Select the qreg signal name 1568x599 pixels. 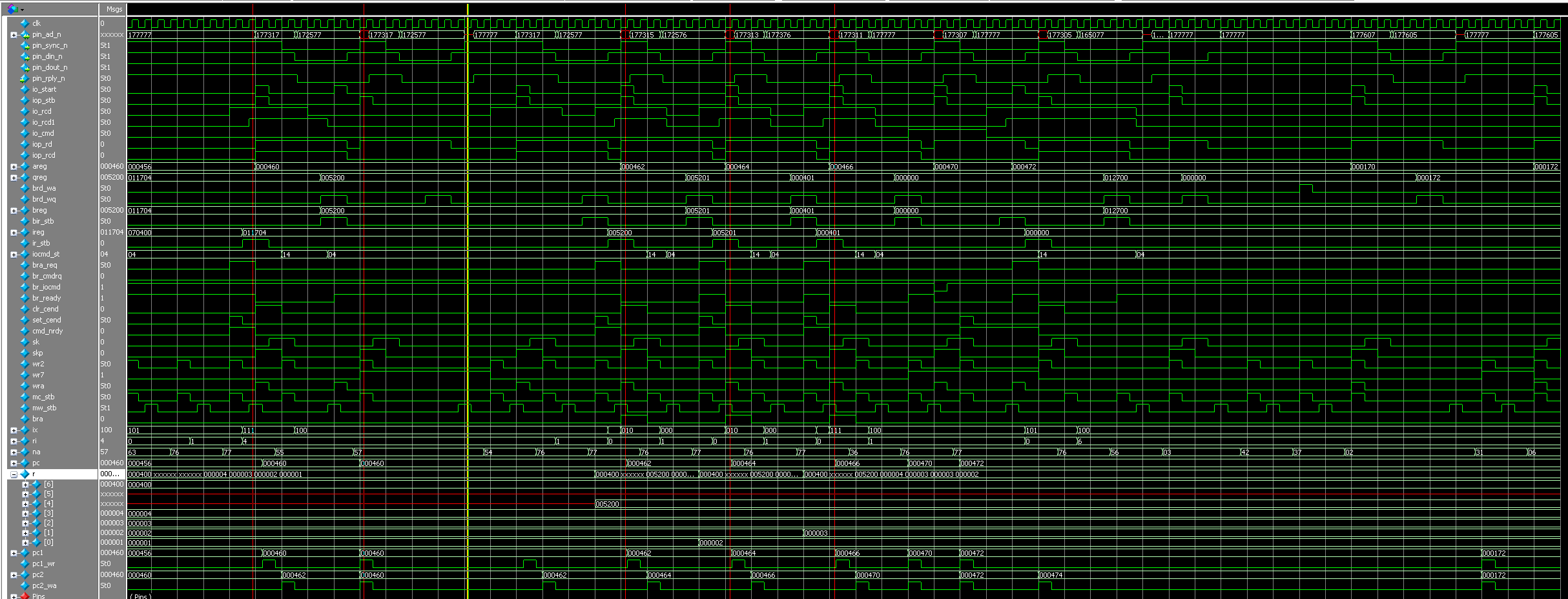[39, 177]
